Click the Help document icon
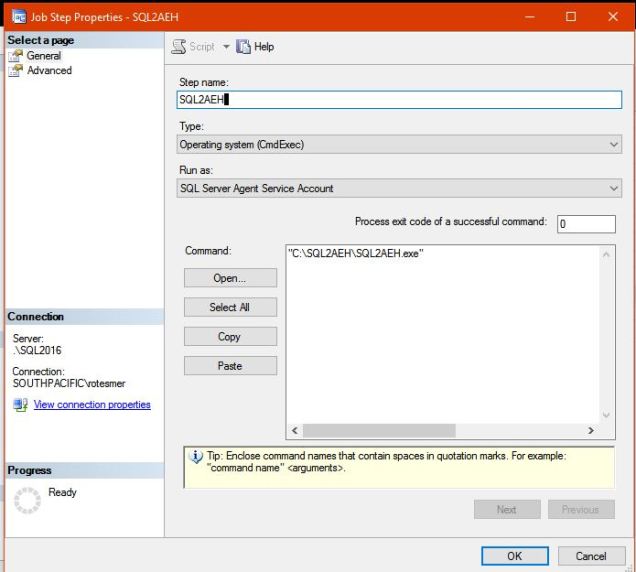 click(x=243, y=47)
